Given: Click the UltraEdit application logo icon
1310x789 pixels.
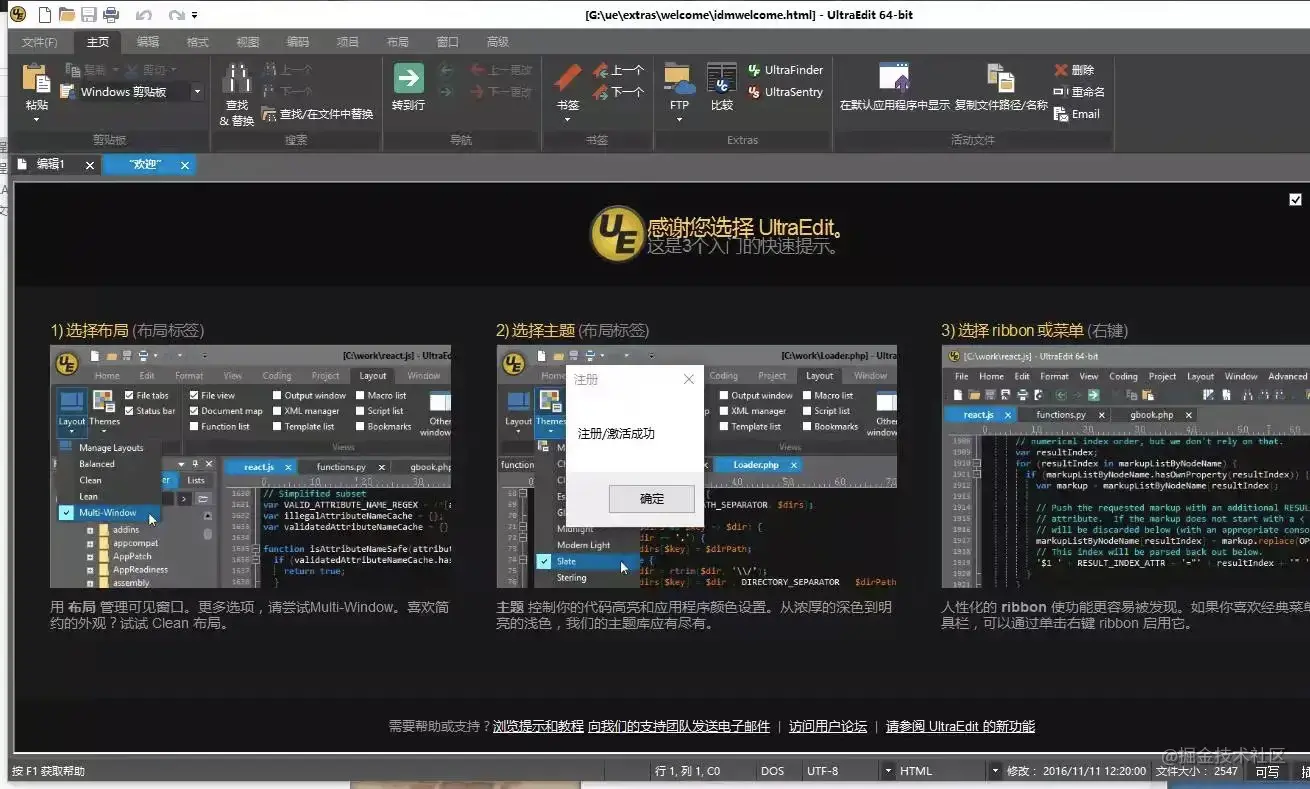Looking at the screenshot, I should [18, 14].
